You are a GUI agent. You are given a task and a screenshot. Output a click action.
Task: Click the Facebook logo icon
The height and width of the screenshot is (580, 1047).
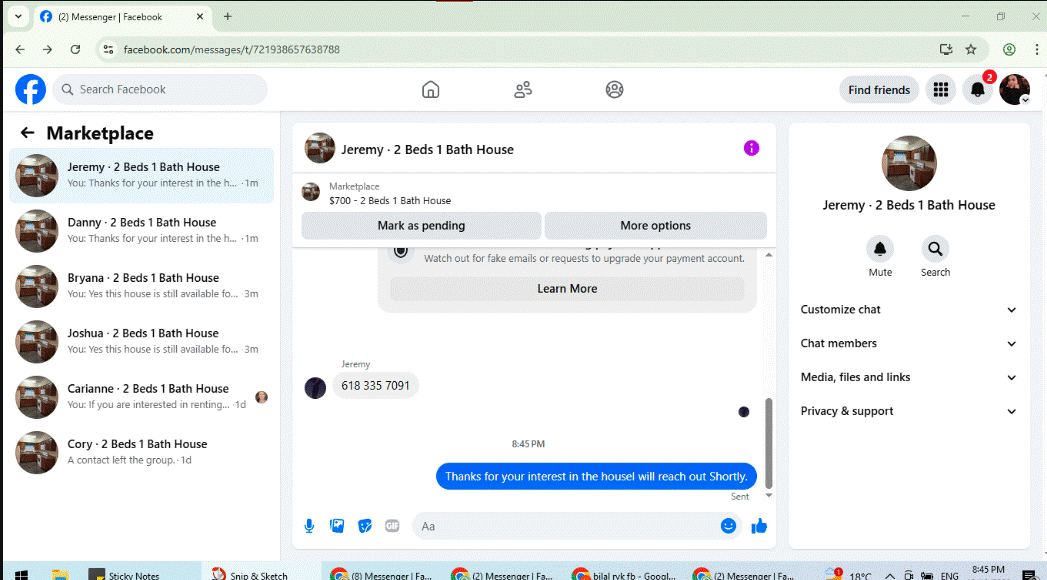pyautogui.click(x=31, y=89)
